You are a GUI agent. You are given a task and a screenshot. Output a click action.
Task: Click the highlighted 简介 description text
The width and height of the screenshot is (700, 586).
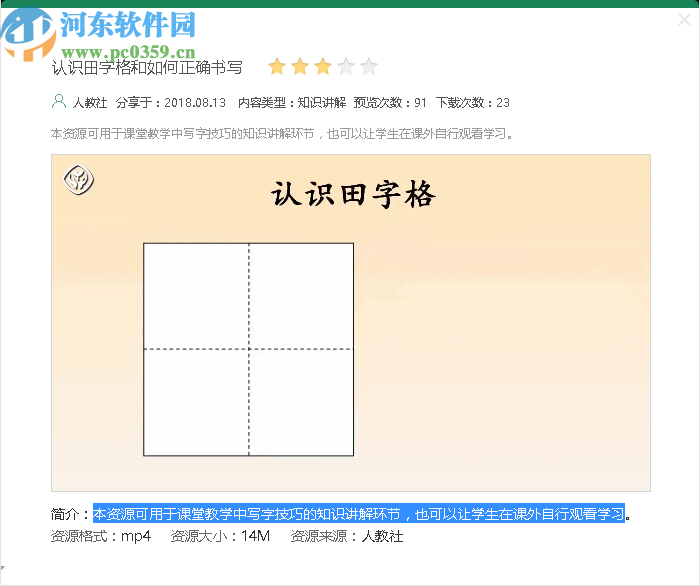[x=358, y=514]
